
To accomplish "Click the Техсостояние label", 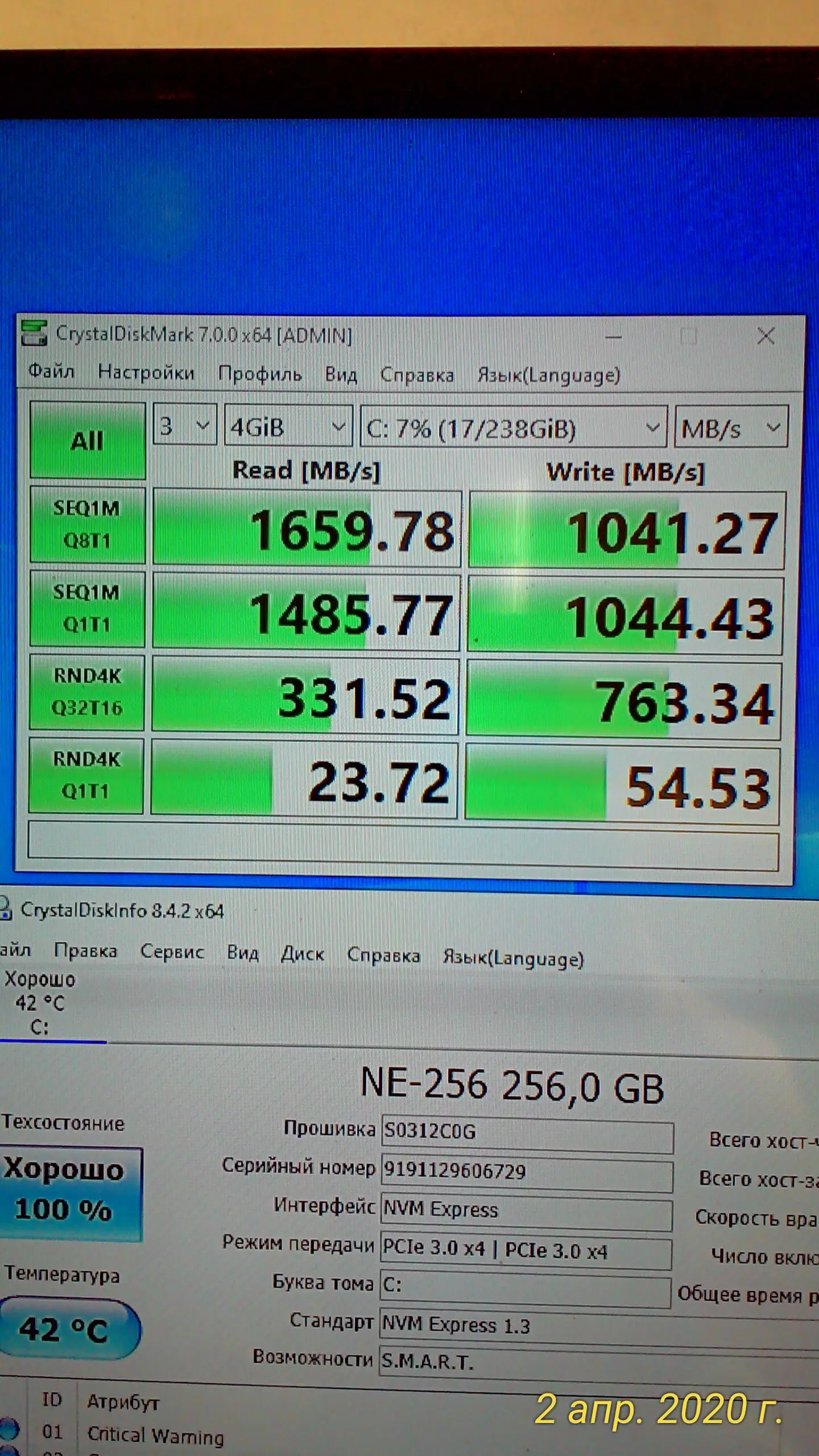I will coord(63,1122).
